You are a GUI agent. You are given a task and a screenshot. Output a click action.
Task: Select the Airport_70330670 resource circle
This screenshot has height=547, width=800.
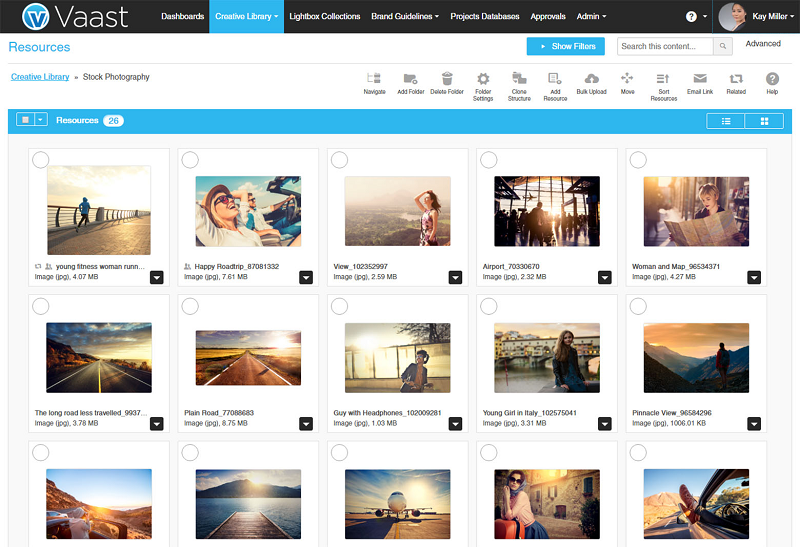click(x=489, y=160)
